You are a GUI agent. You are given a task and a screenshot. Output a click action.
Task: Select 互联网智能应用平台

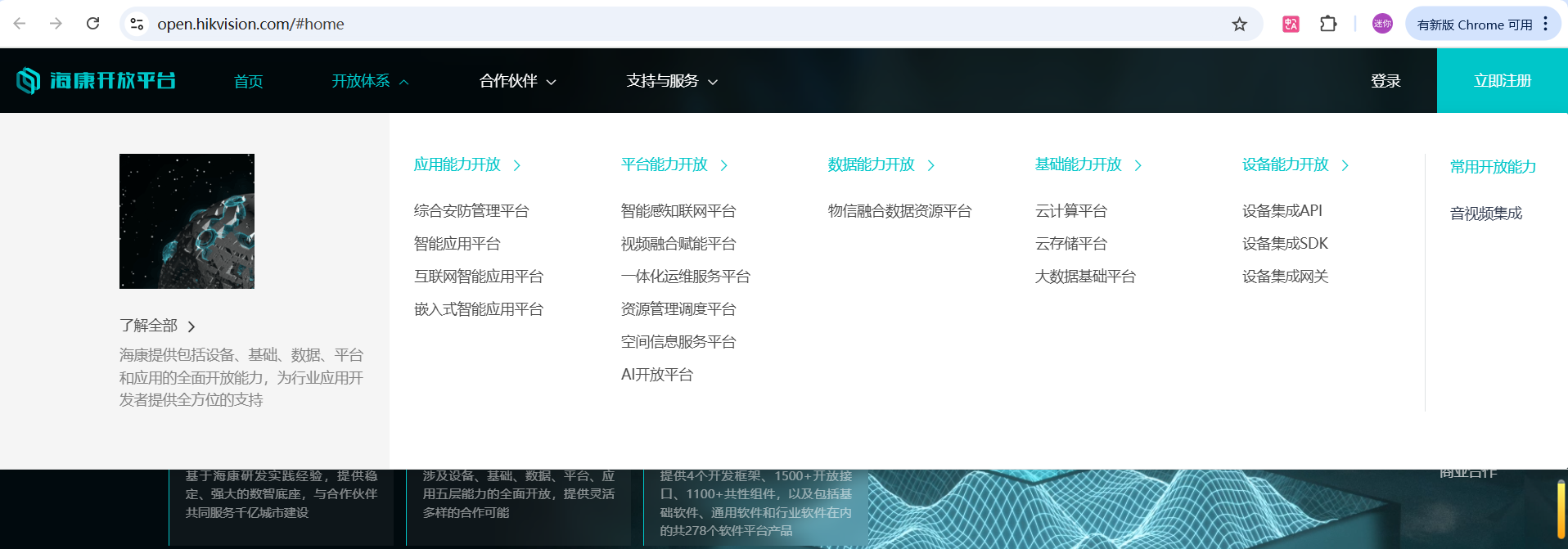[479, 277]
